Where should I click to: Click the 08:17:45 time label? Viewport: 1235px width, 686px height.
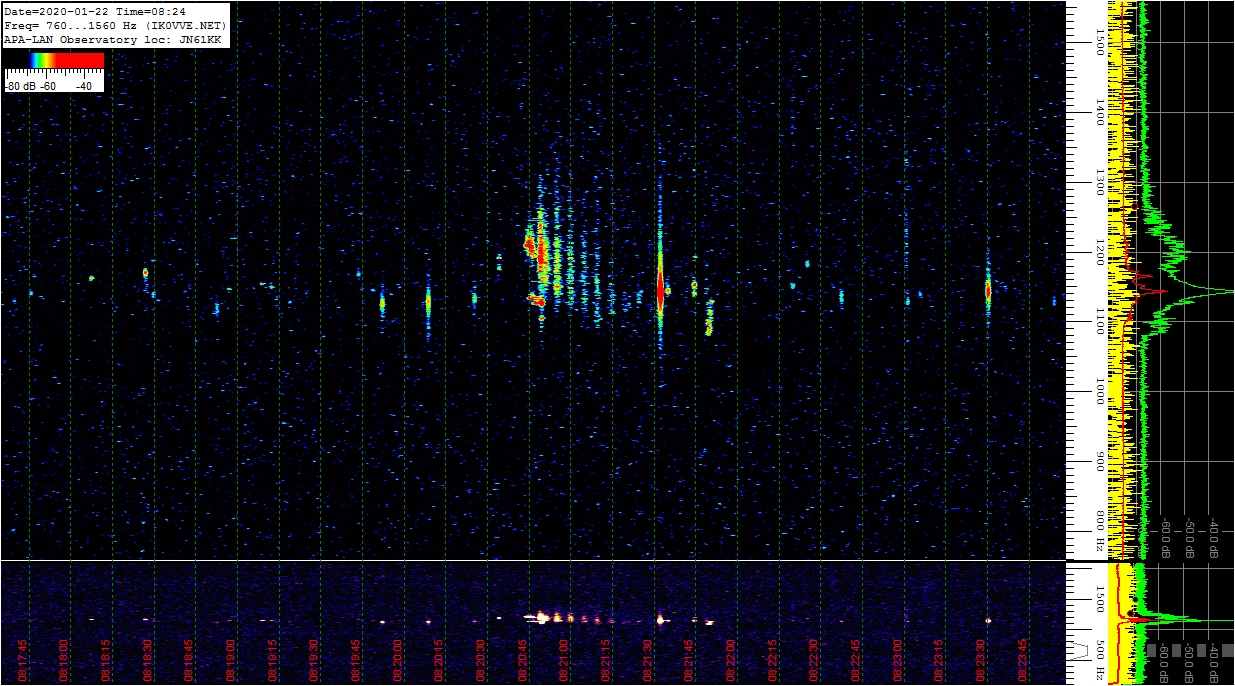pyautogui.click(x=22, y=659)
